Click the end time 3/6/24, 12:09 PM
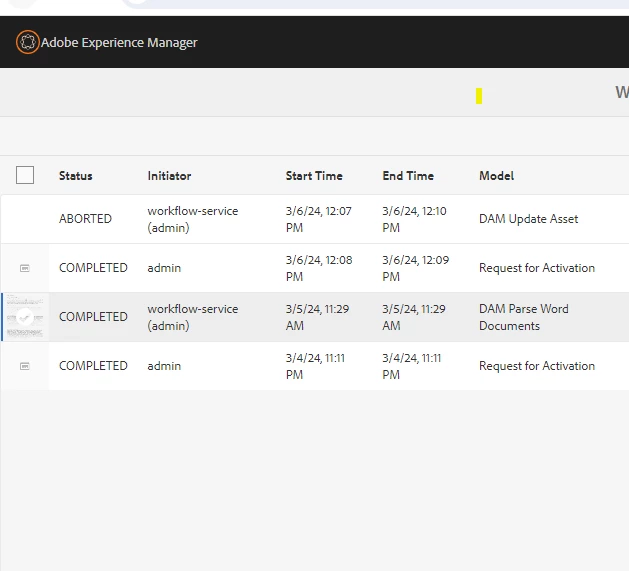Image resolution: width=629 pixels, height=571 pixels. 416,268
